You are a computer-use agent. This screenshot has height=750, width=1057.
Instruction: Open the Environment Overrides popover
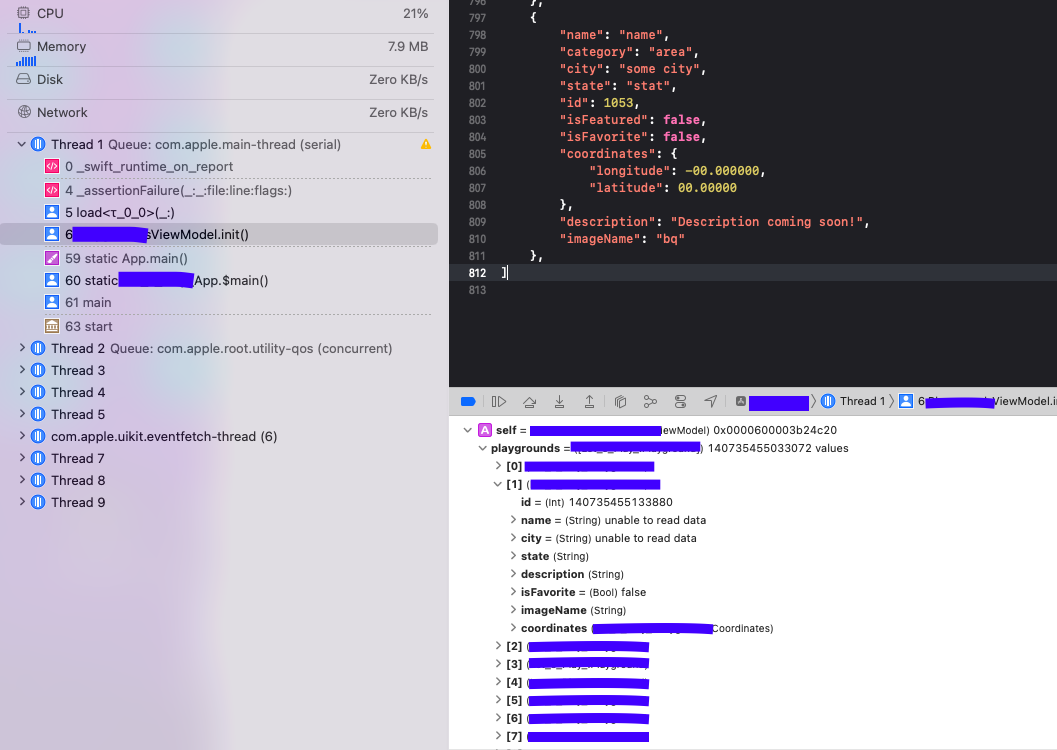[680, 400]
